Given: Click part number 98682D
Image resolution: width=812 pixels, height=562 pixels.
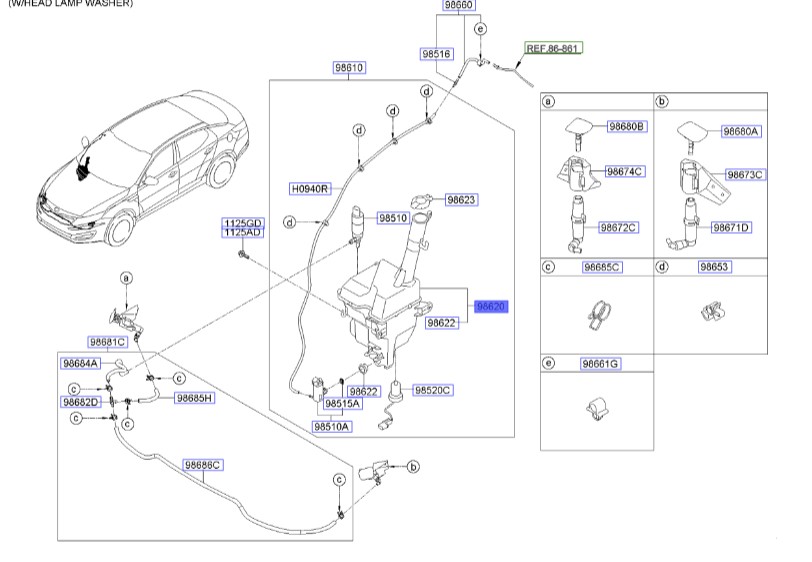Looking at the screenshot, I should pos(80,402).
